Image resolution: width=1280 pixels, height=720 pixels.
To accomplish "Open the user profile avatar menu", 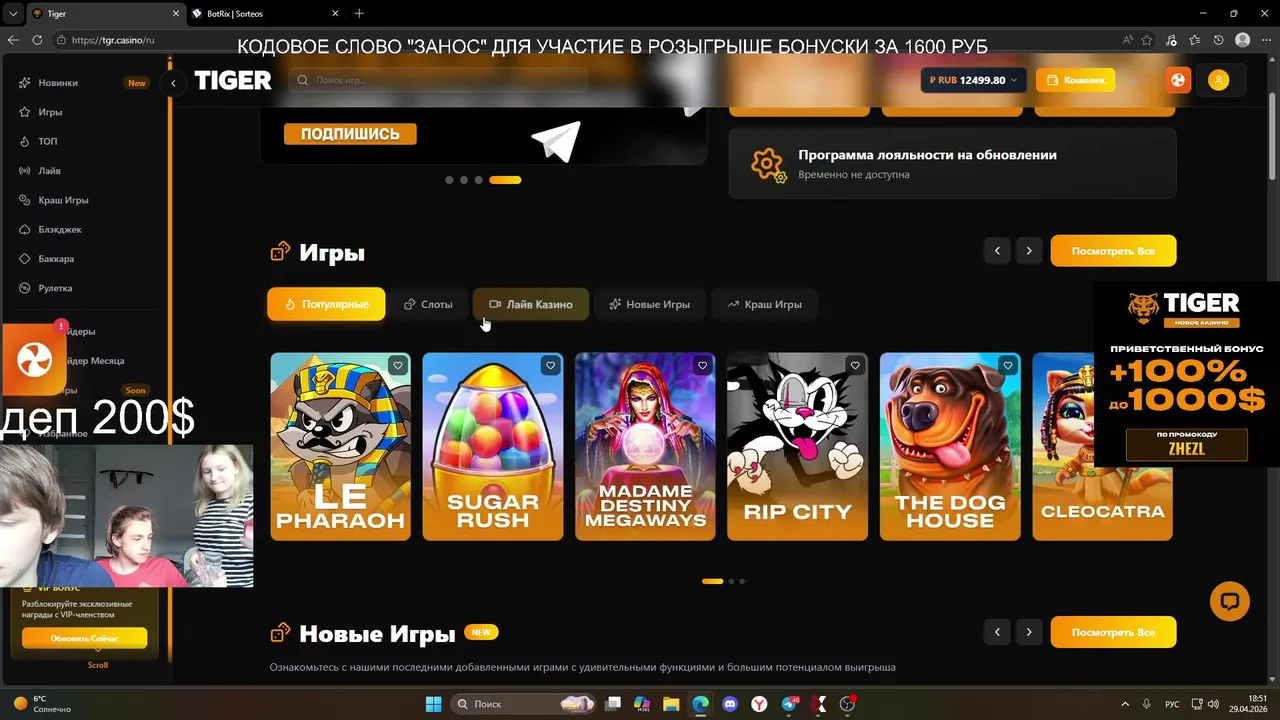I will (1218, 80).
